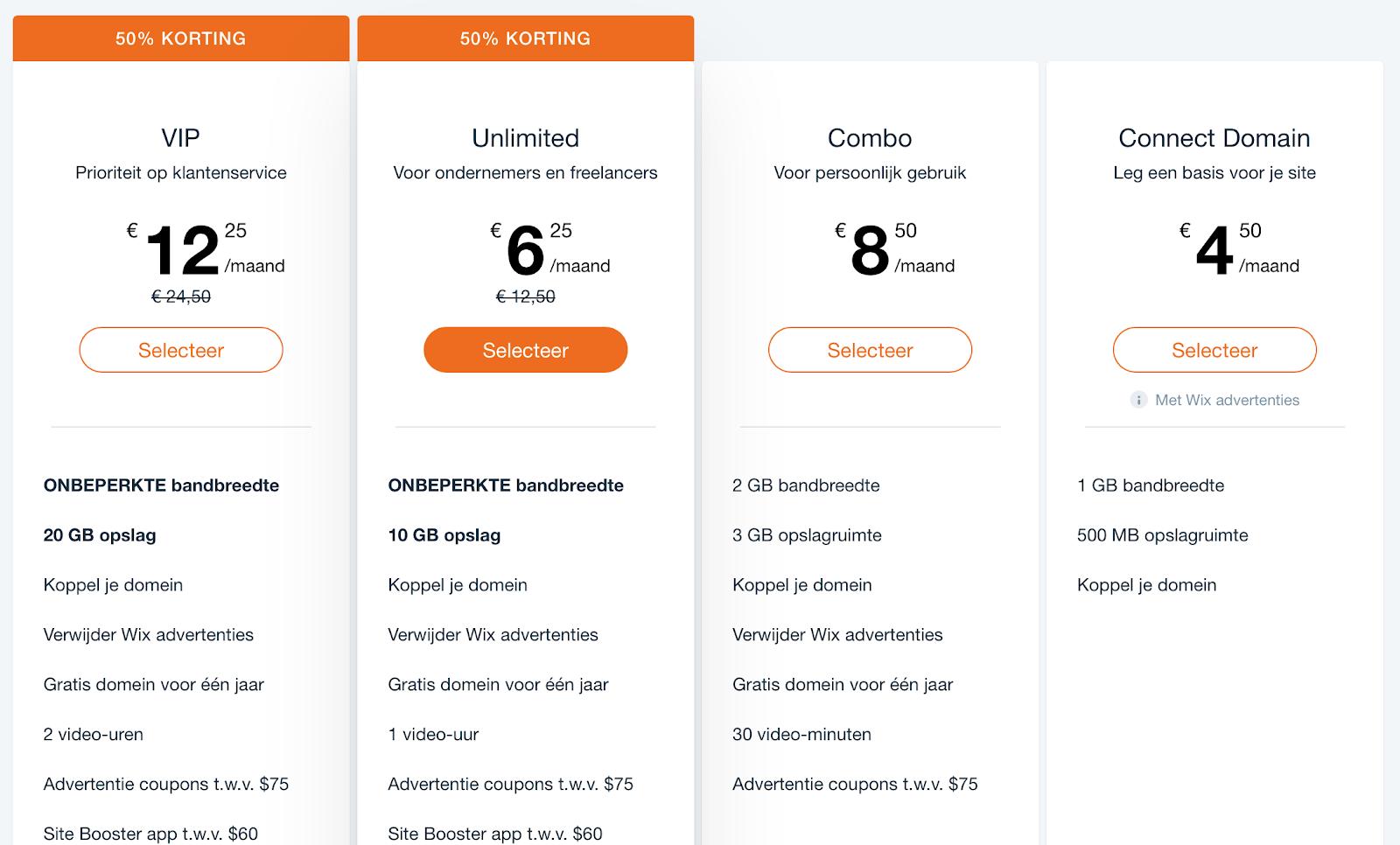
Task: Click Connect Domain's 500 MB opslagruimte feature
Action: tap(1163, 535)
